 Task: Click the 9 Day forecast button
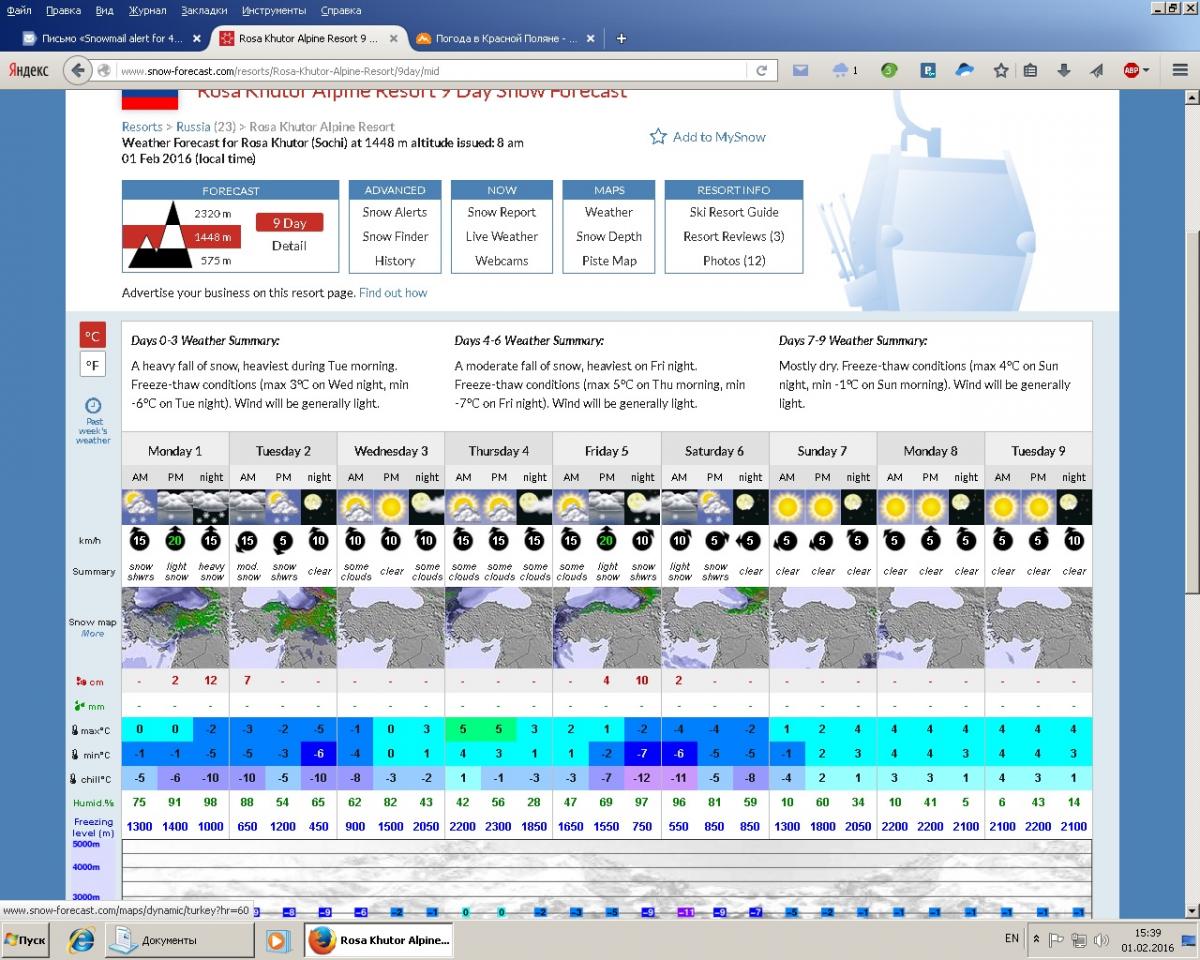click(x=289, y=223)
